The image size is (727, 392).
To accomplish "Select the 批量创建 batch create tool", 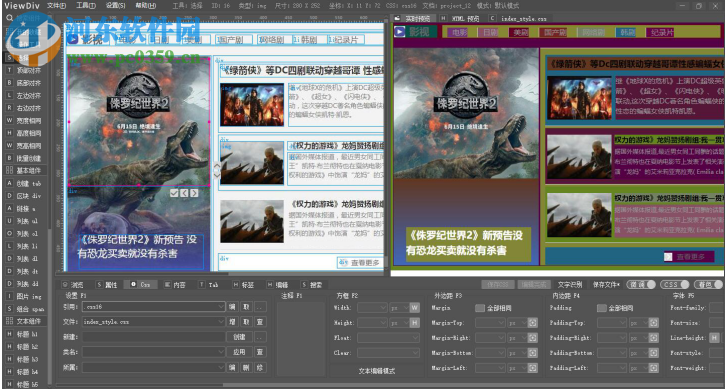I will (x=25, y=158).
